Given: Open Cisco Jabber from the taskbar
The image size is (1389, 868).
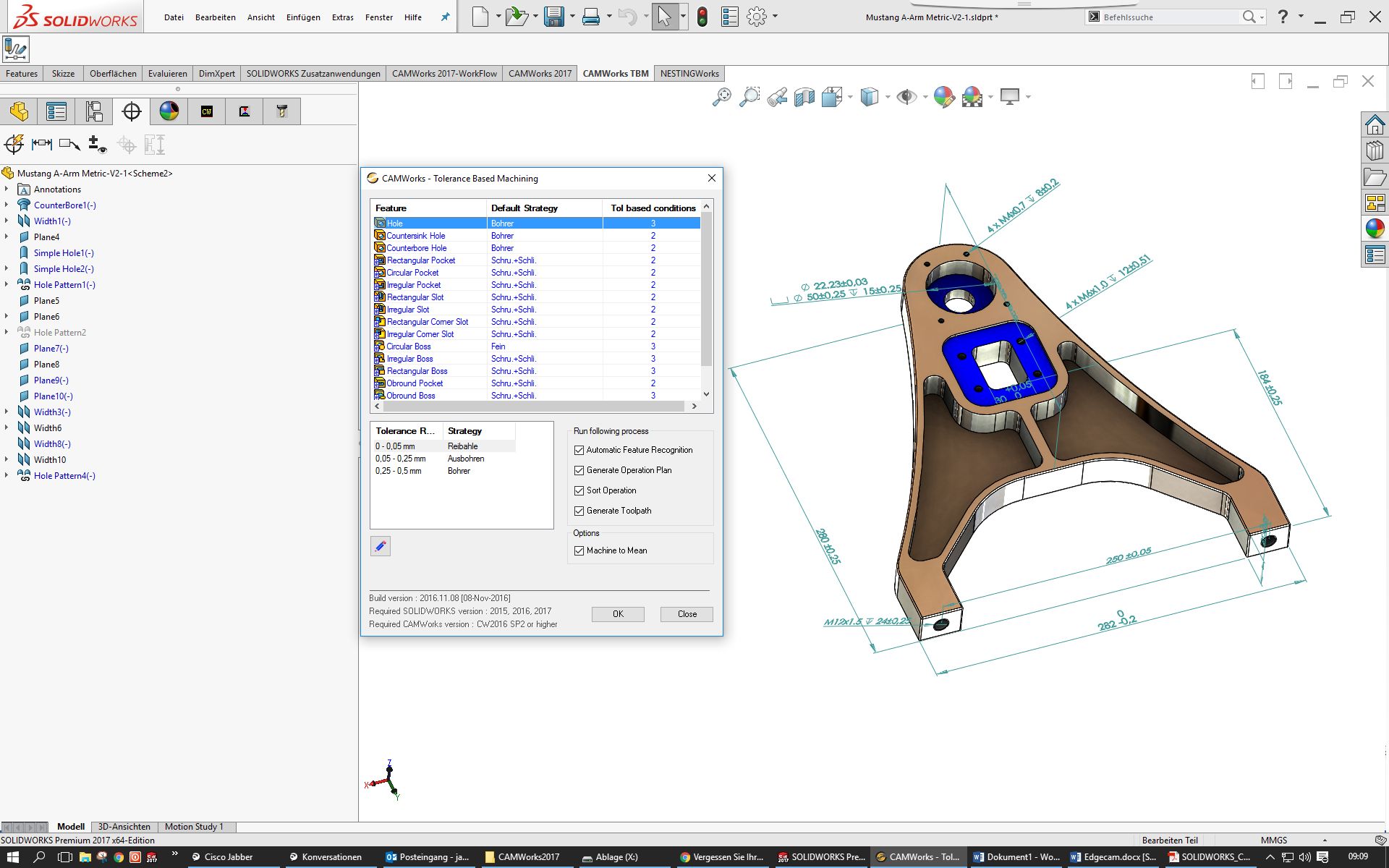Looking at the screenshot, I should [222, 857].
